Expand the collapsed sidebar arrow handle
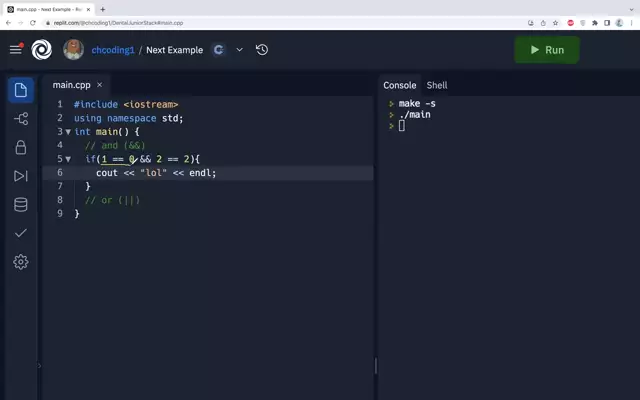The image size is (640, 400). pos(39,366)
